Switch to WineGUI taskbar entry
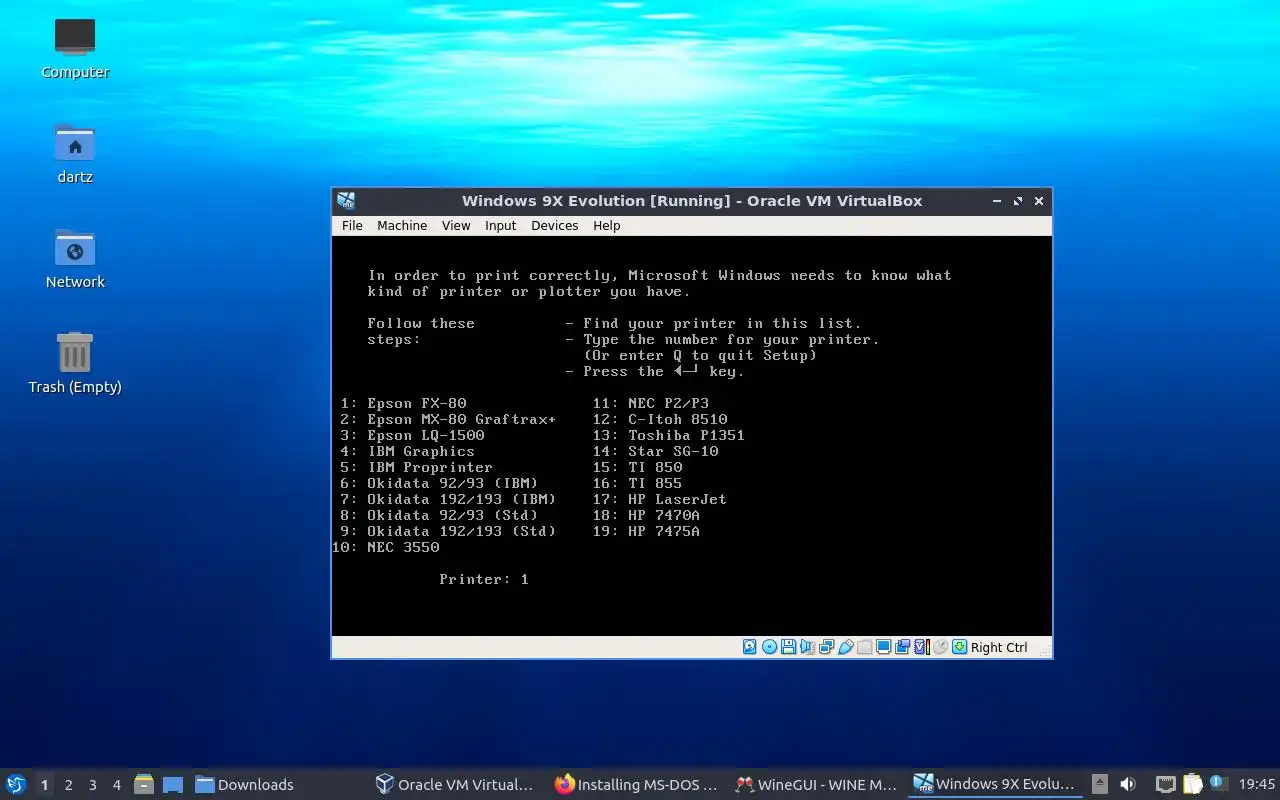 click(816, 785)
